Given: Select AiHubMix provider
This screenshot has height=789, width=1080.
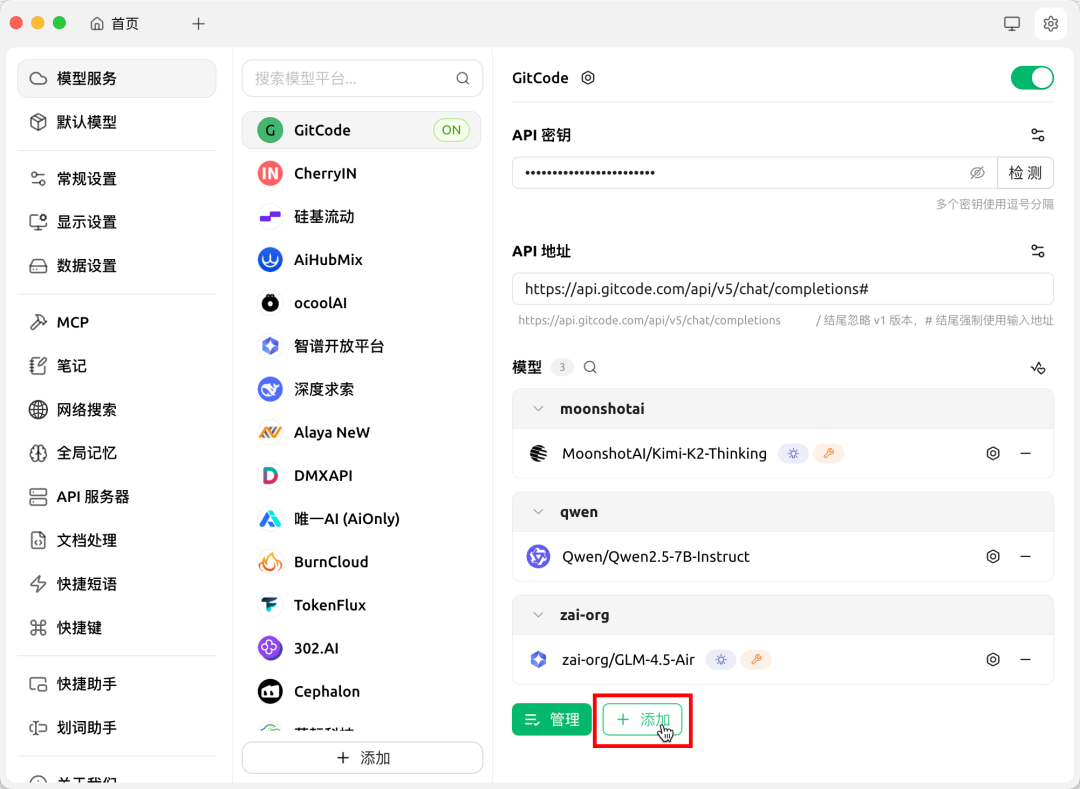Looking at the screenshot, I should [362, 260].
